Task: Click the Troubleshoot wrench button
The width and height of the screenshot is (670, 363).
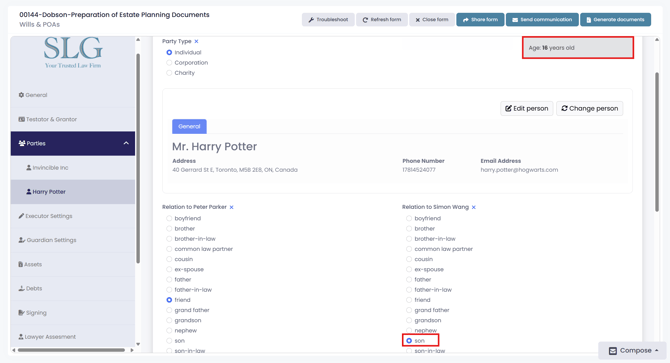Action: coord(328,20)
